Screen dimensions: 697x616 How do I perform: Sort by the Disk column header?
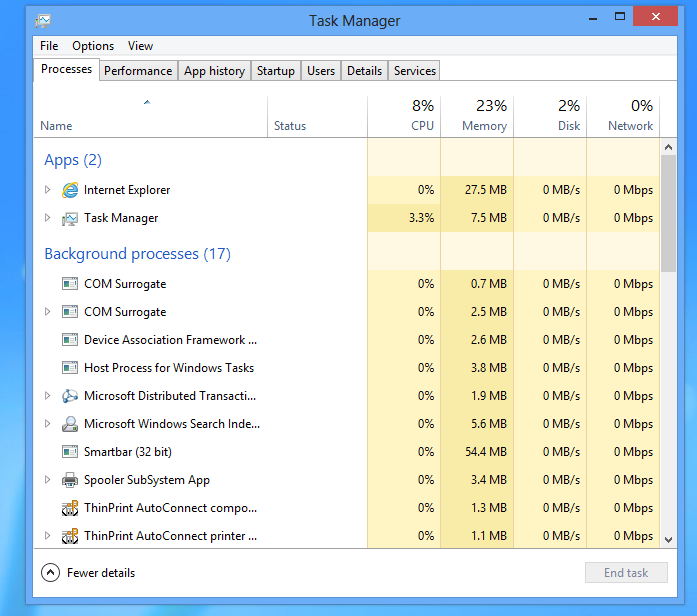coord(550,116)
